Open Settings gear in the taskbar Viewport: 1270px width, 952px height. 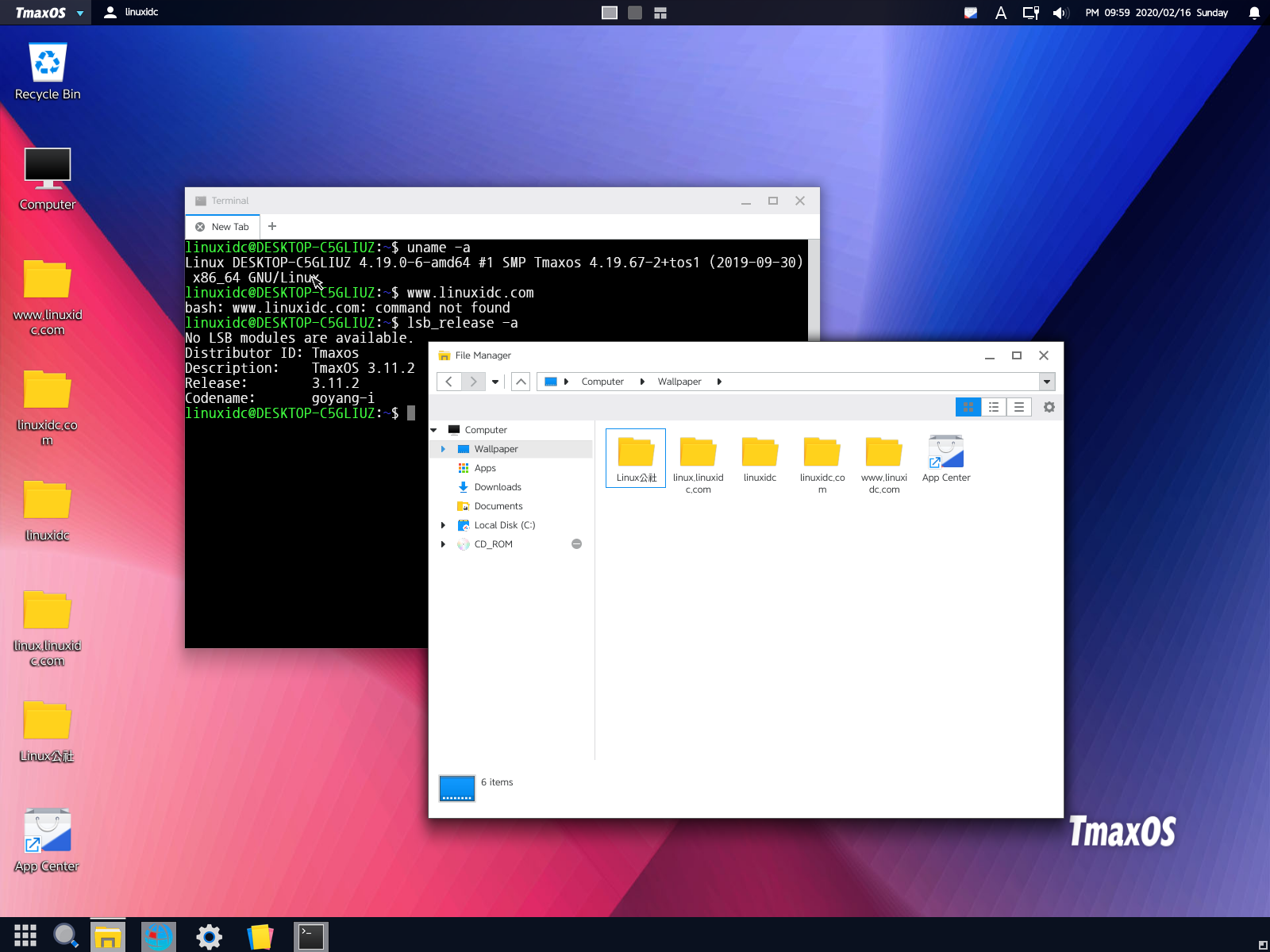[x=209, y=937]
